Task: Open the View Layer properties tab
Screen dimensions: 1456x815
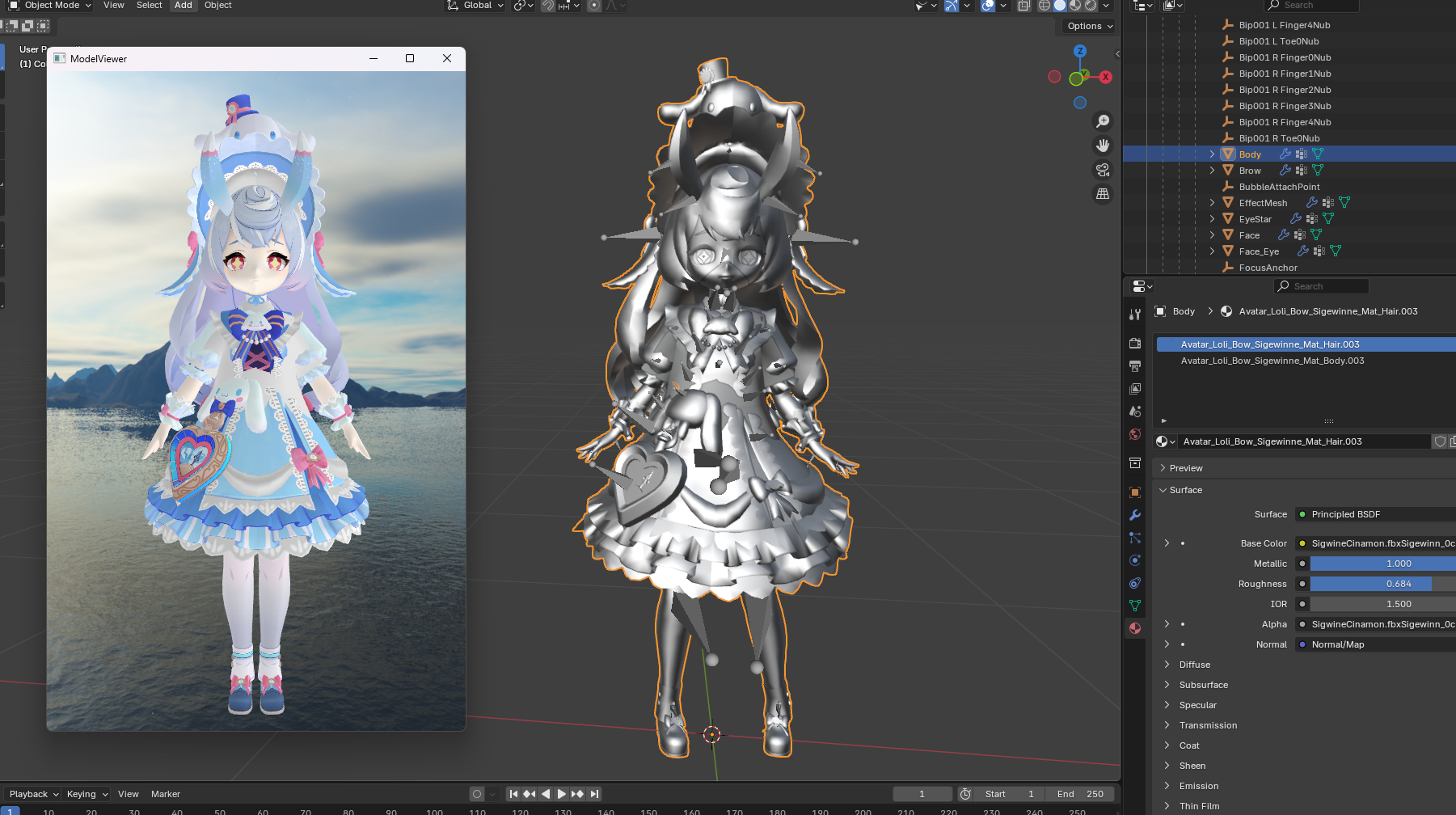Action: pyautogui.click(x=1135, y=389)
